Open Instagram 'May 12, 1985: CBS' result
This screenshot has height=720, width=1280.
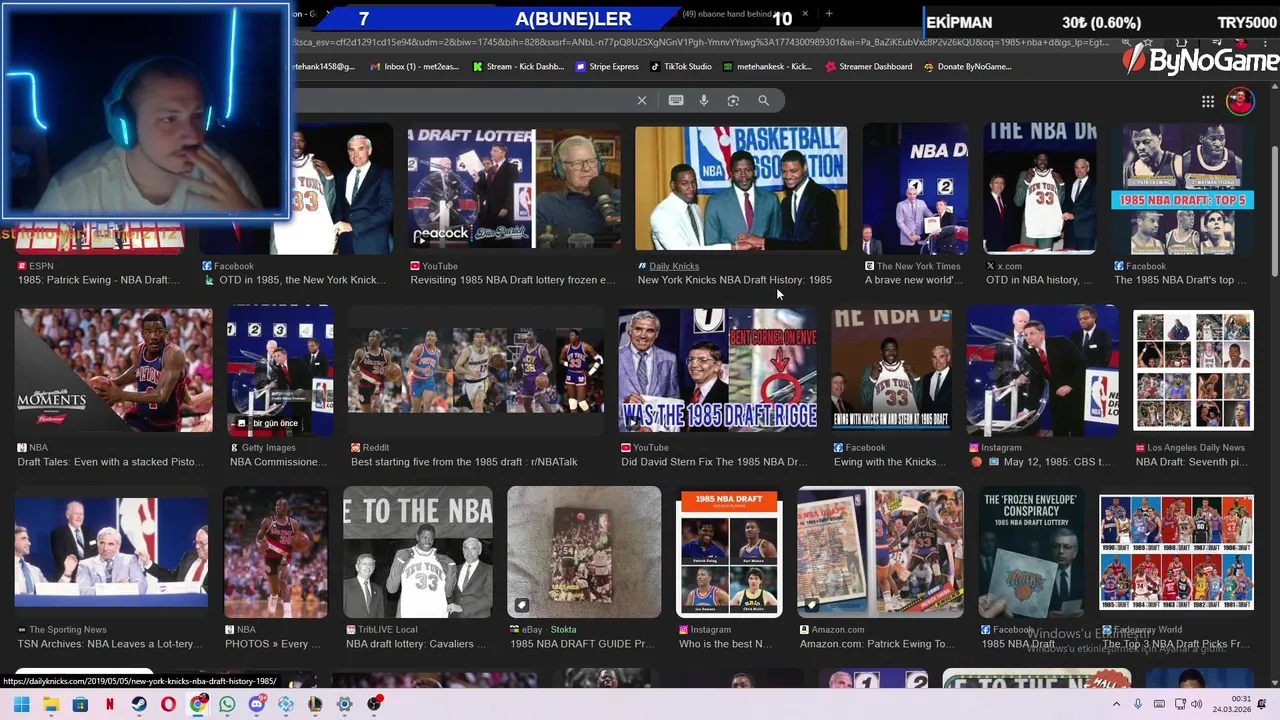[1042, 462]
